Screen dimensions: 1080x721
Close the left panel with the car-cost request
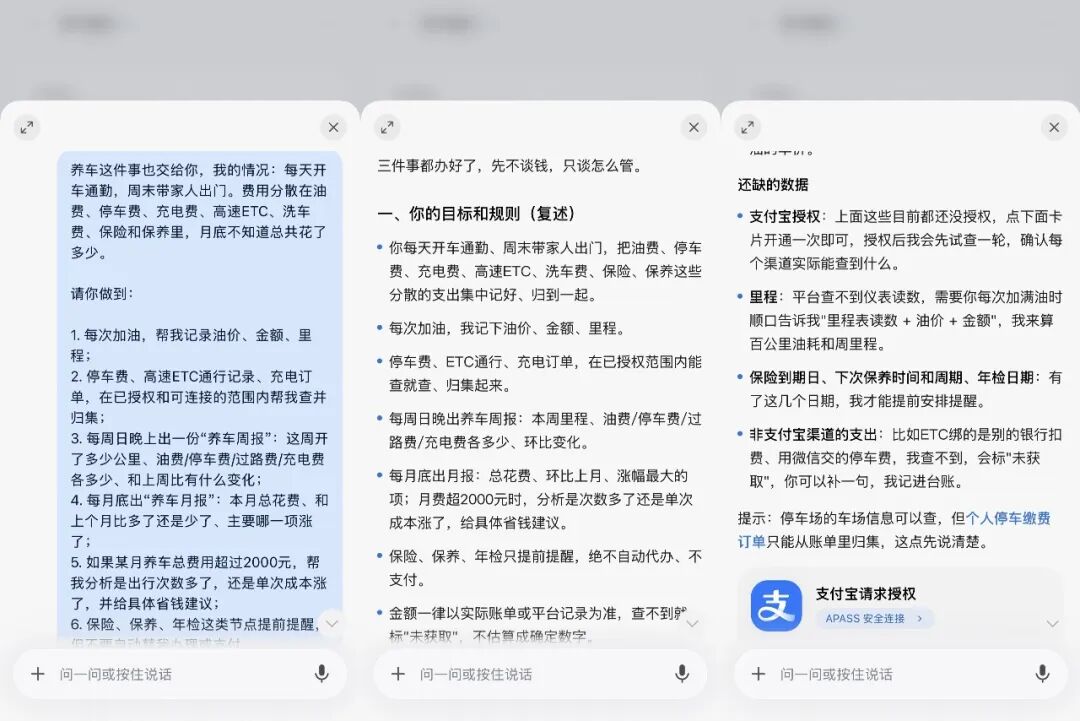(333, 127)
